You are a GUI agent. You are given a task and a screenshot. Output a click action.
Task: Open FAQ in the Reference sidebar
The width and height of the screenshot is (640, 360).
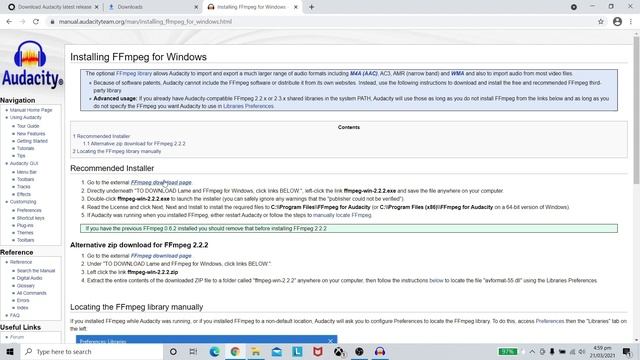pos(15,316)
